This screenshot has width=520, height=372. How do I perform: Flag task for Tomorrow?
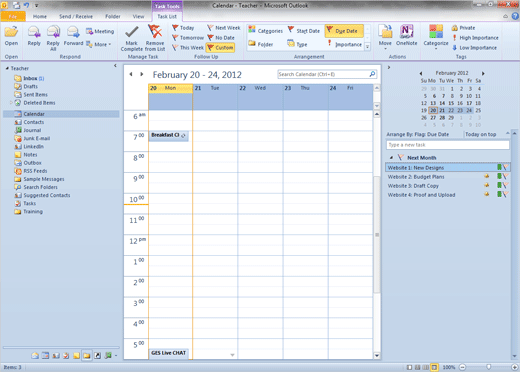[x=188, y=38]
